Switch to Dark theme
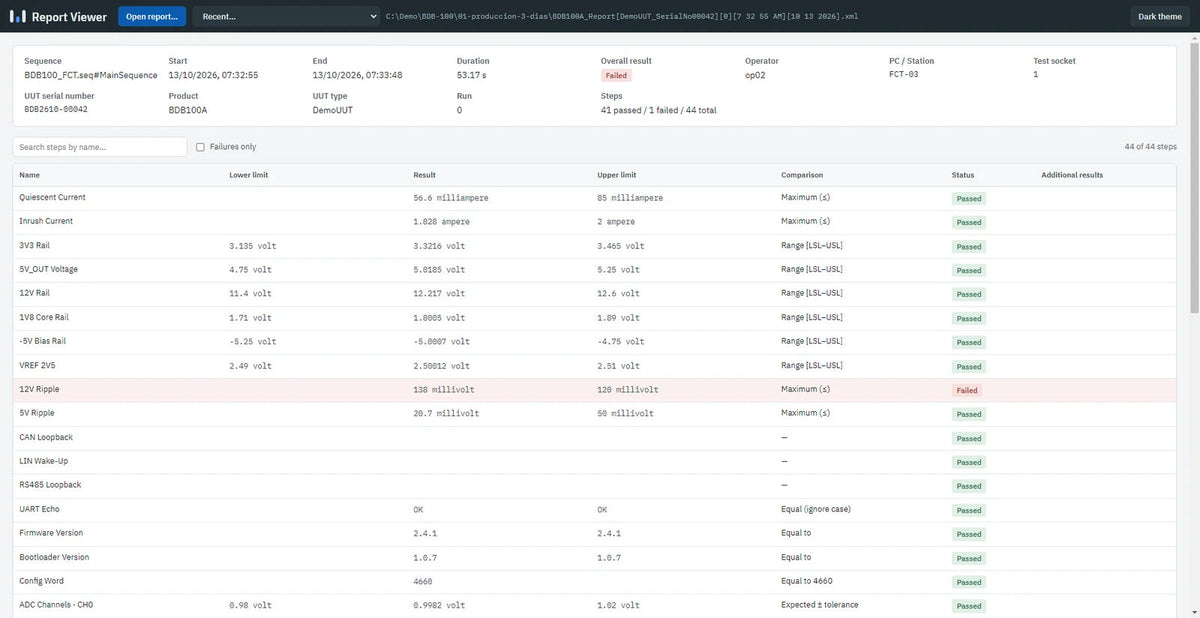Viewport: 1200px width, 618px height. pyautogui.click(x=1160, y=16)
